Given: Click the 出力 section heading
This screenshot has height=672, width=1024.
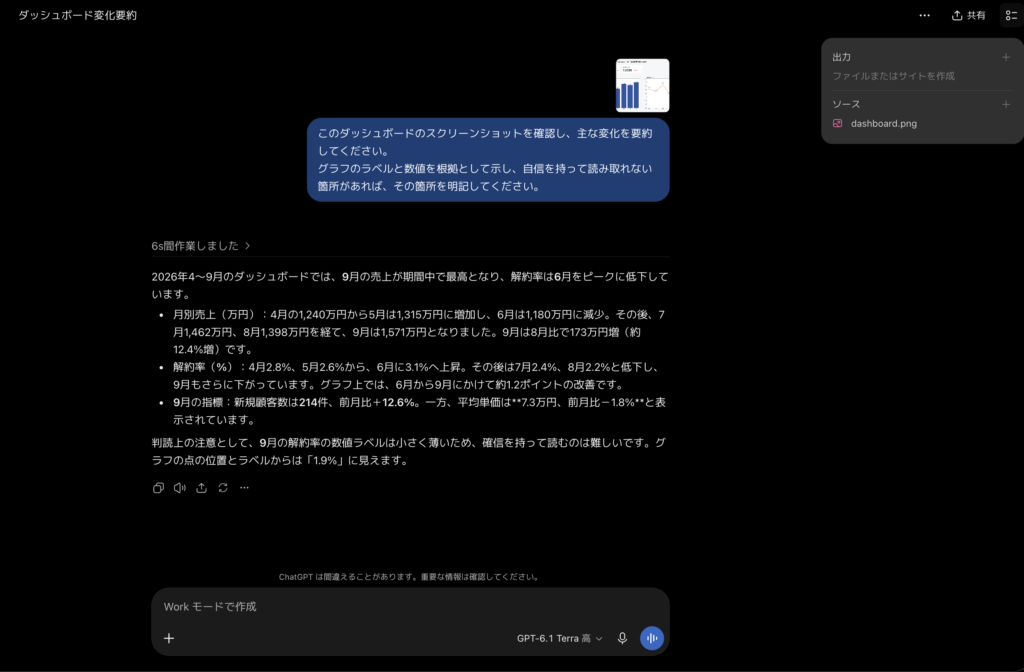Looking at the screenshot, I should click(x=841, y=57).
